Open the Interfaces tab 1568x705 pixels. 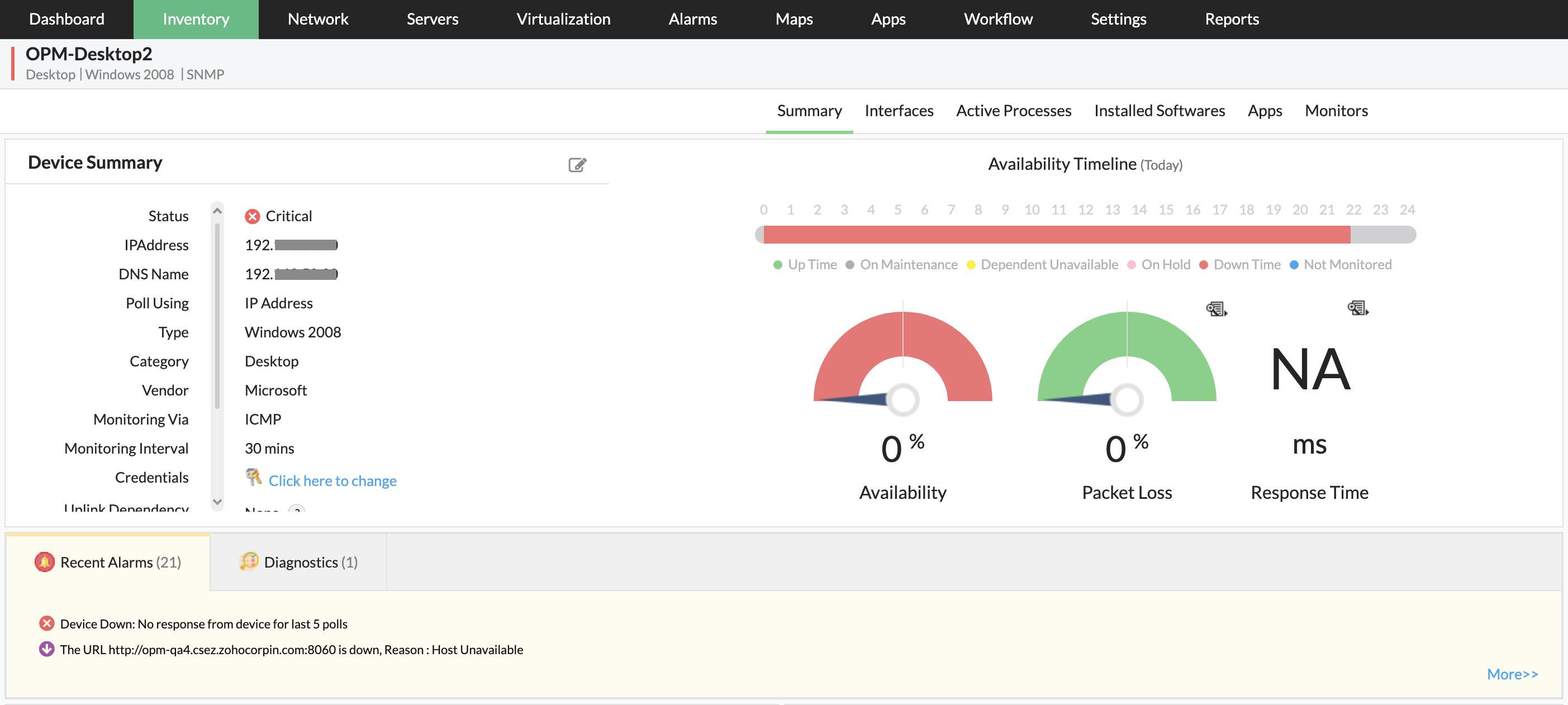click(899, 111)
